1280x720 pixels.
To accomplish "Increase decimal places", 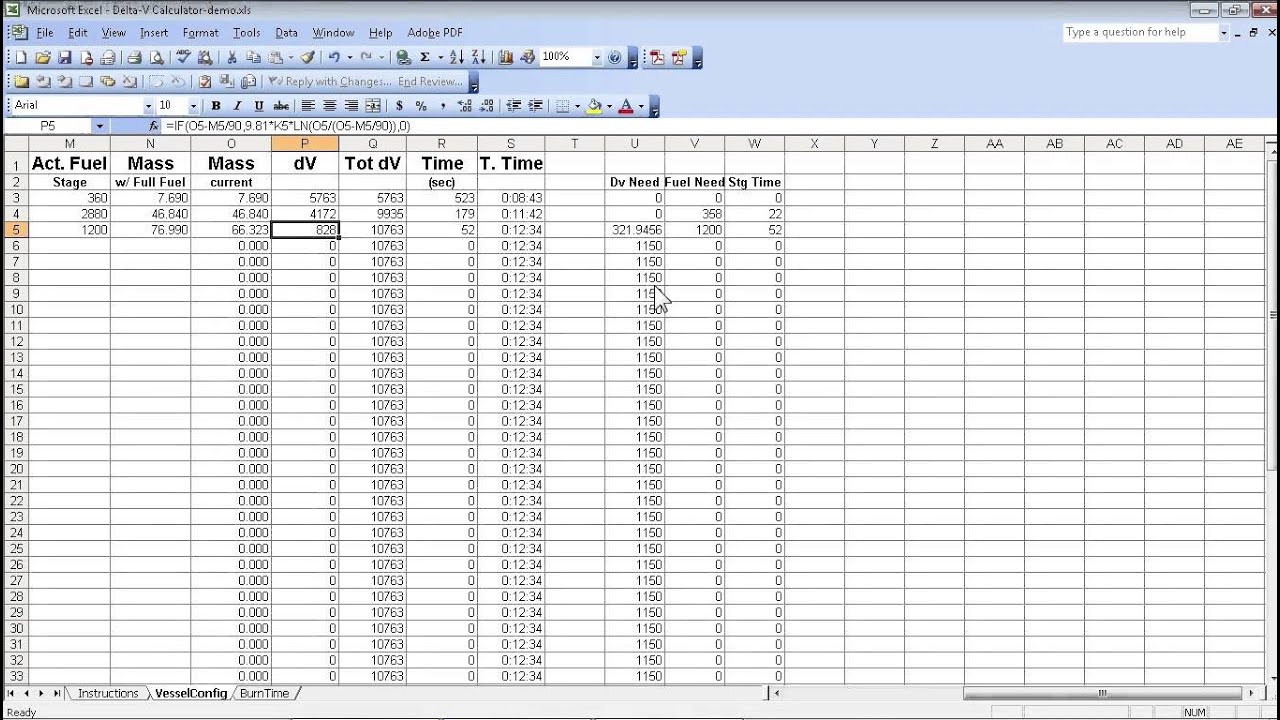I will pyautogui.click(x=465, y=106).
